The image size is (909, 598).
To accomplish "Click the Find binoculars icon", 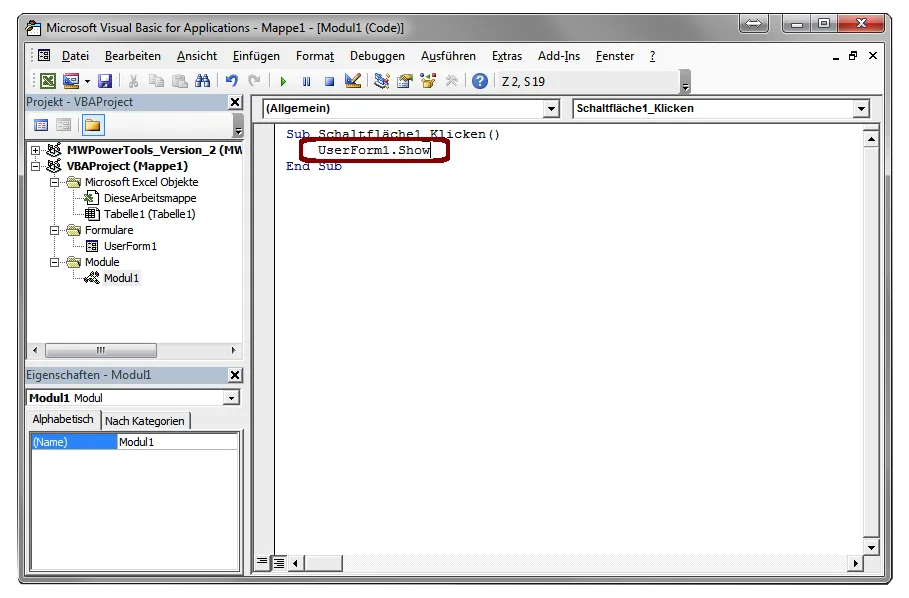I will click(x=203, y=81).
